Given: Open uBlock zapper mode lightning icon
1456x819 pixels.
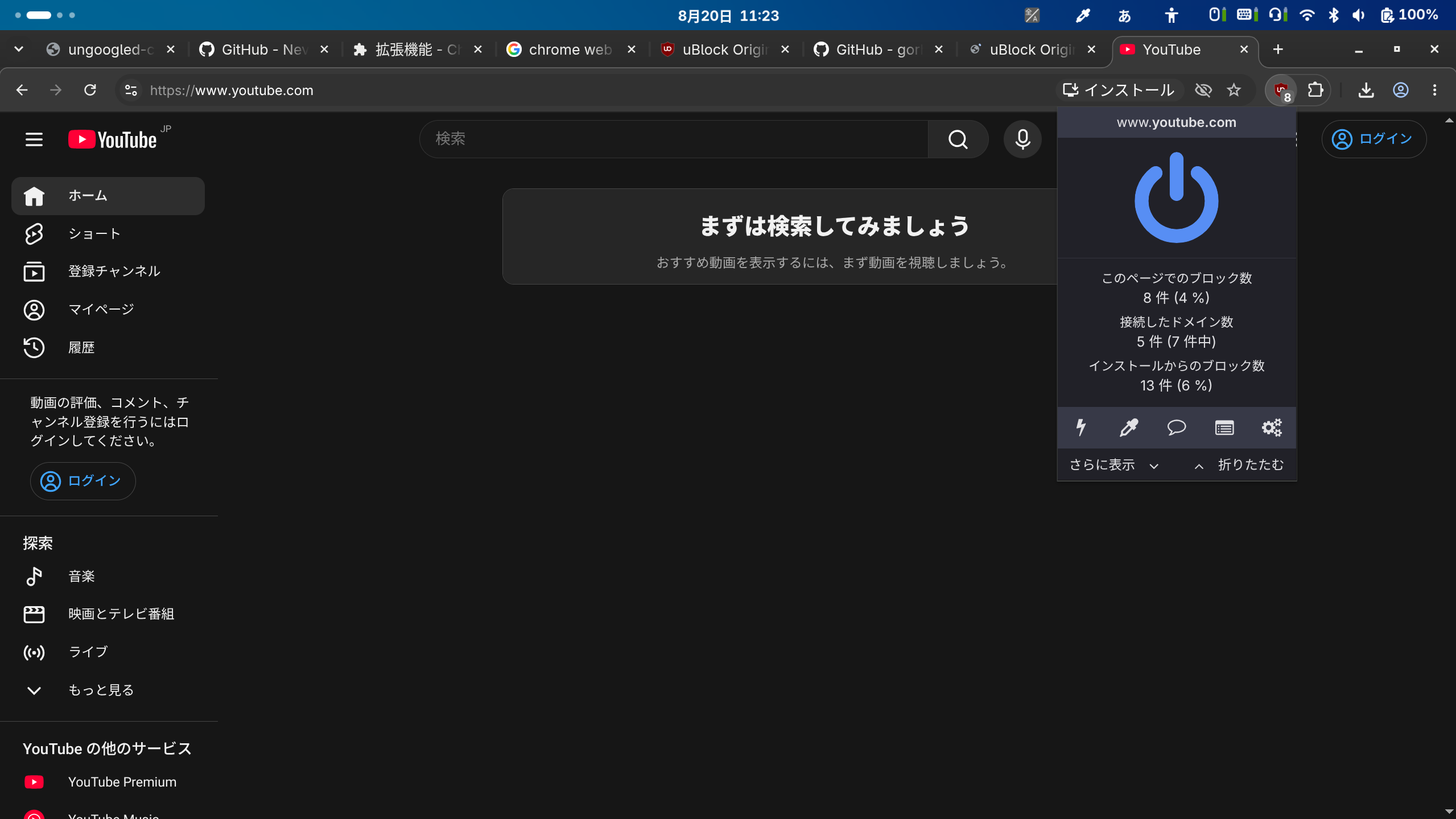Looking at the screenshot, I should pyautogui.click(x=1081, y=427).
